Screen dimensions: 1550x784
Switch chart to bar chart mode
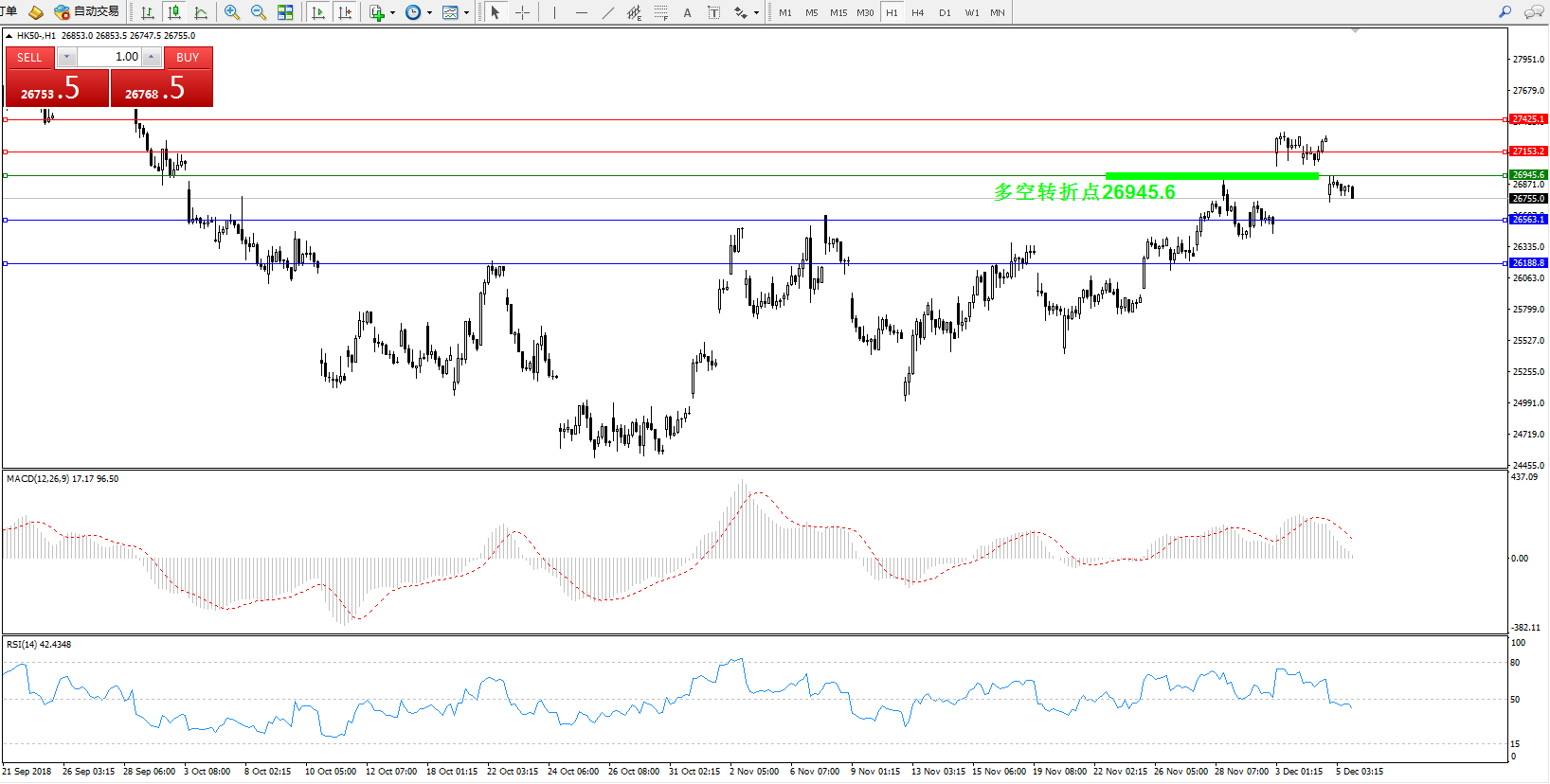pos(148,12)
